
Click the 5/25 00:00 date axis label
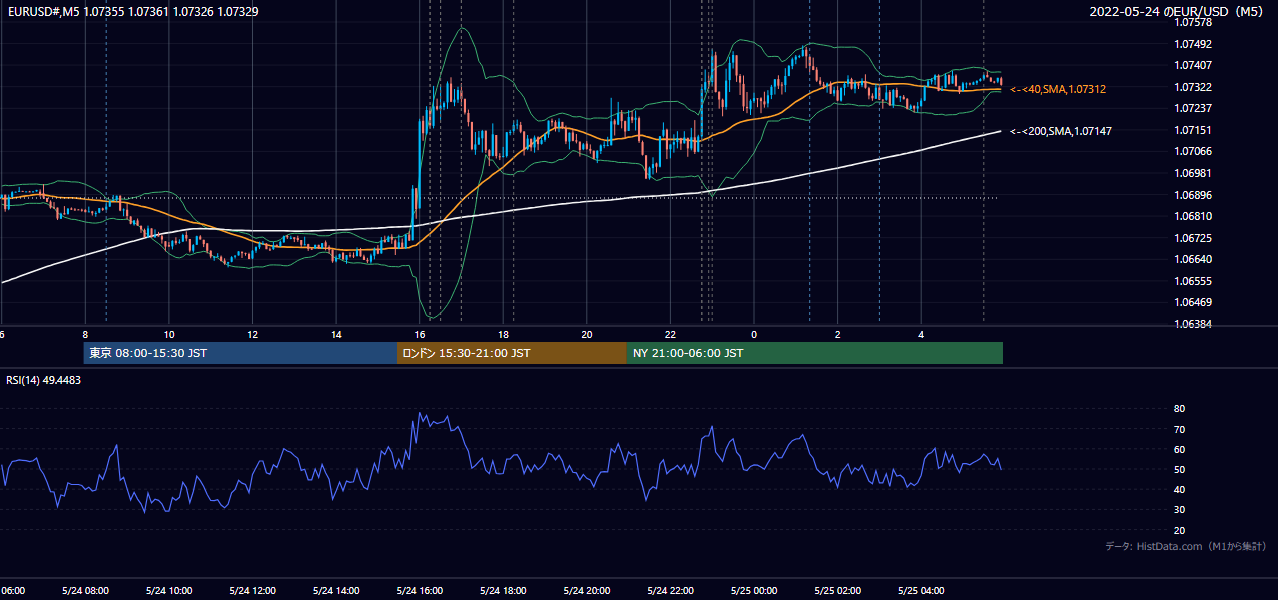pyautogui.click(x=754, y=590)
